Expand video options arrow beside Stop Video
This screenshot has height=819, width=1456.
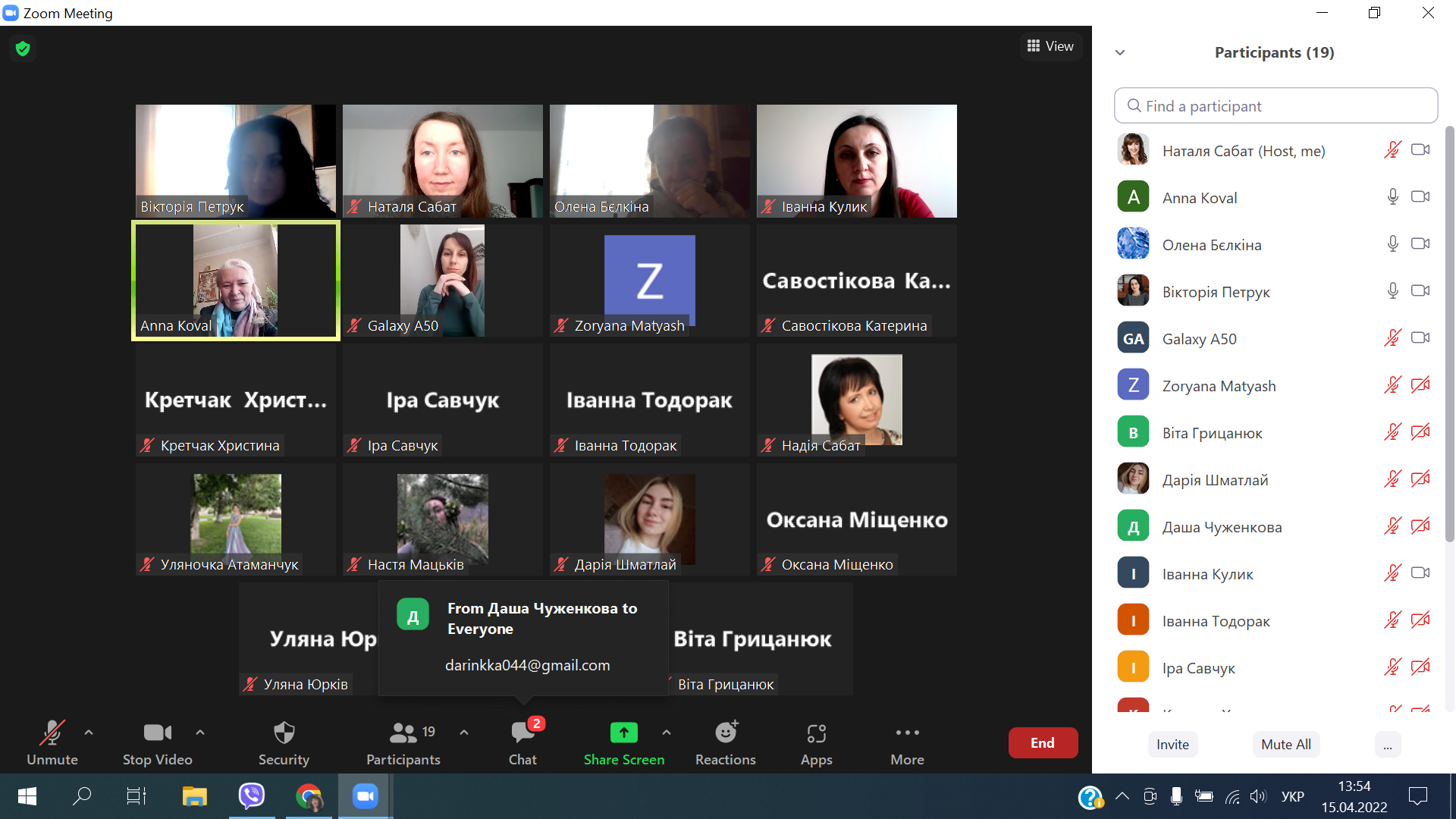[200, 733]
